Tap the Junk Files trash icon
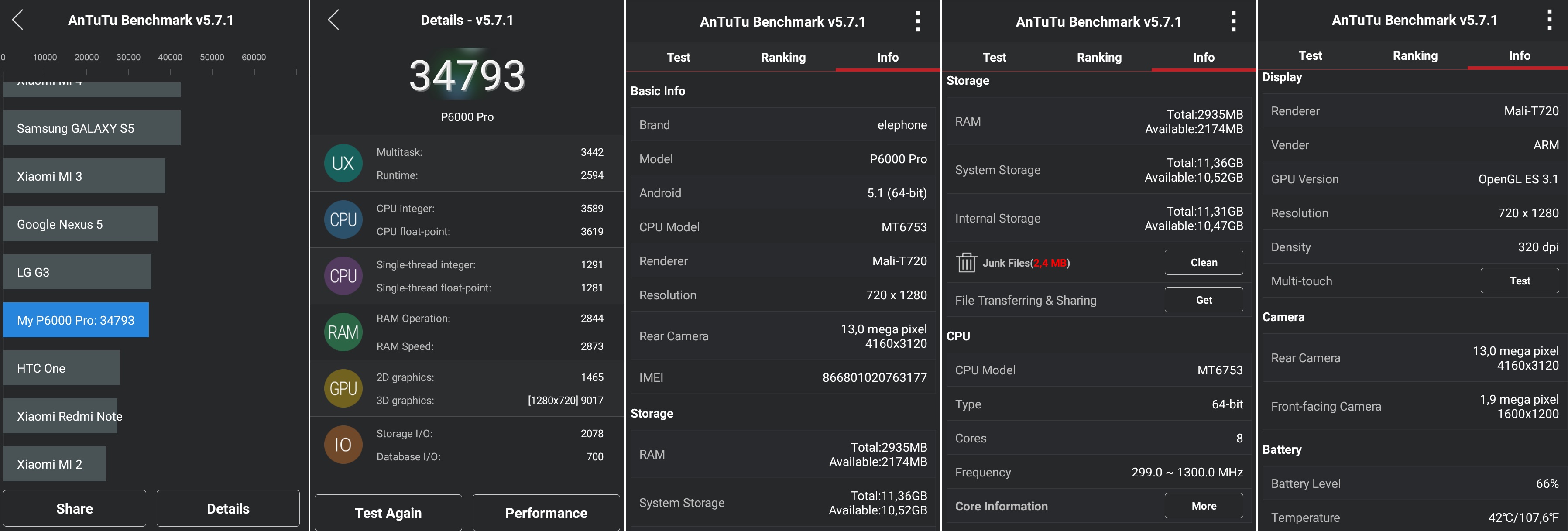This screenshot has height=531, width=1568. point(967,263)
